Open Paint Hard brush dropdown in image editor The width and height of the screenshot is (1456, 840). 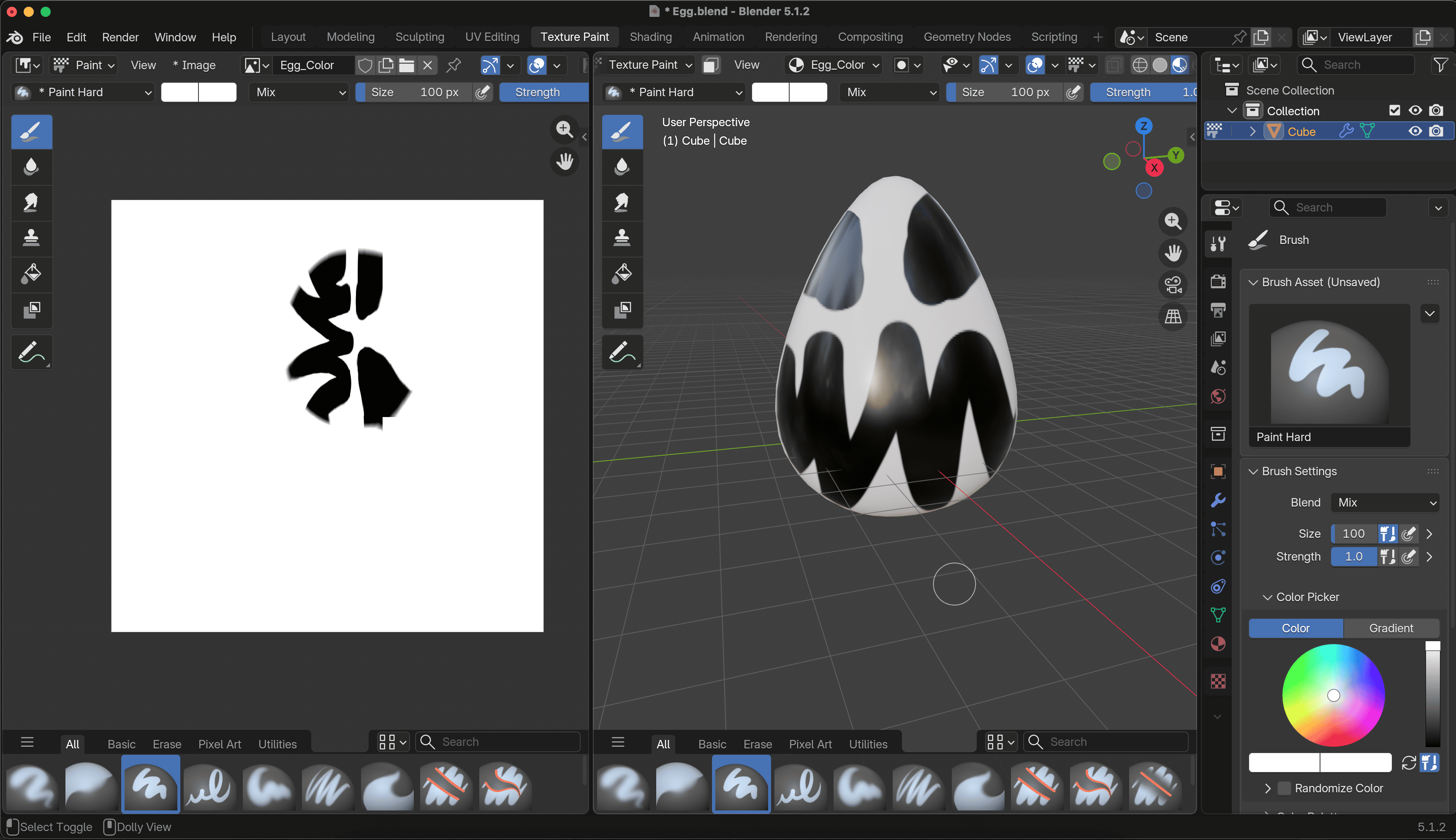[83, 92]
